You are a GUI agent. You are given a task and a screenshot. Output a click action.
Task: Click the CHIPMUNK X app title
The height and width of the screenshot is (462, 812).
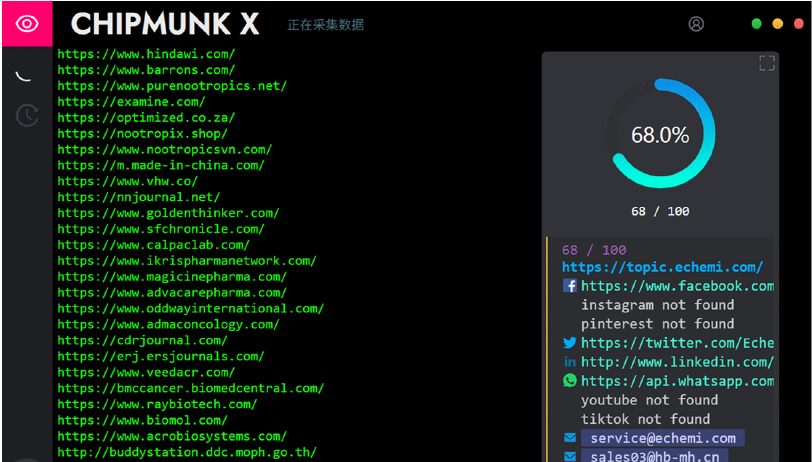(x=165, y=24)
